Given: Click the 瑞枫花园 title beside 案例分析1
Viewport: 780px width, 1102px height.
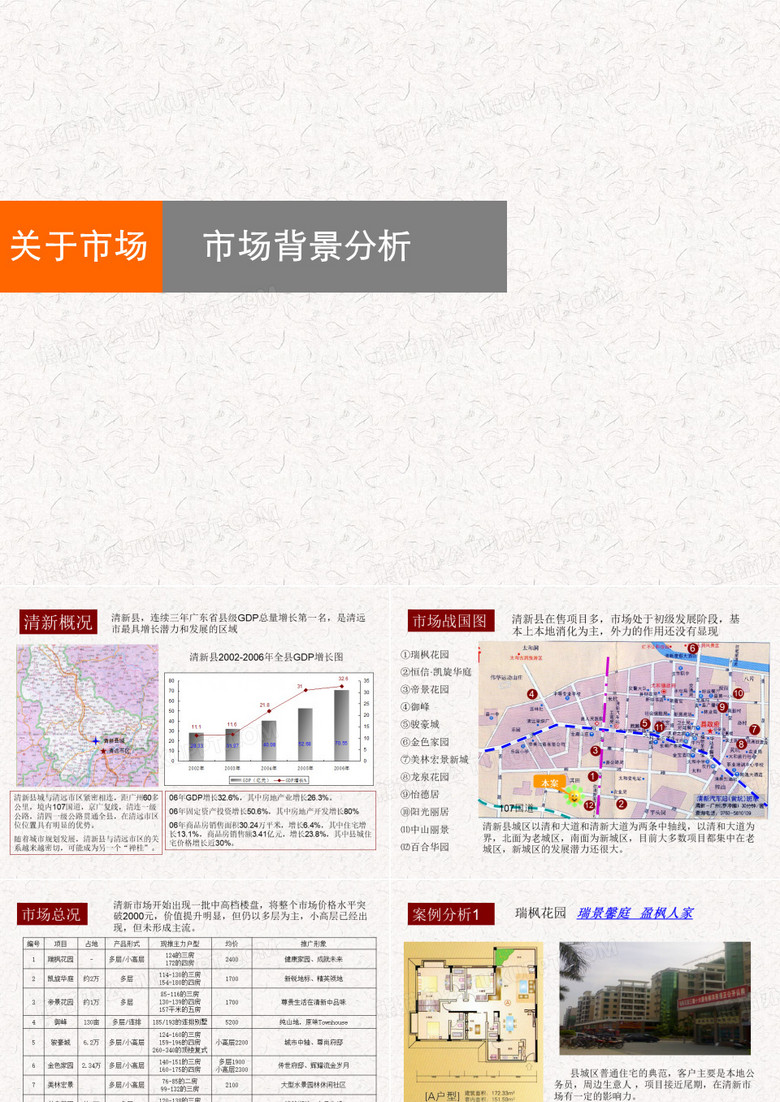Looking at the screenshot, I should click(x=540, y=913).
